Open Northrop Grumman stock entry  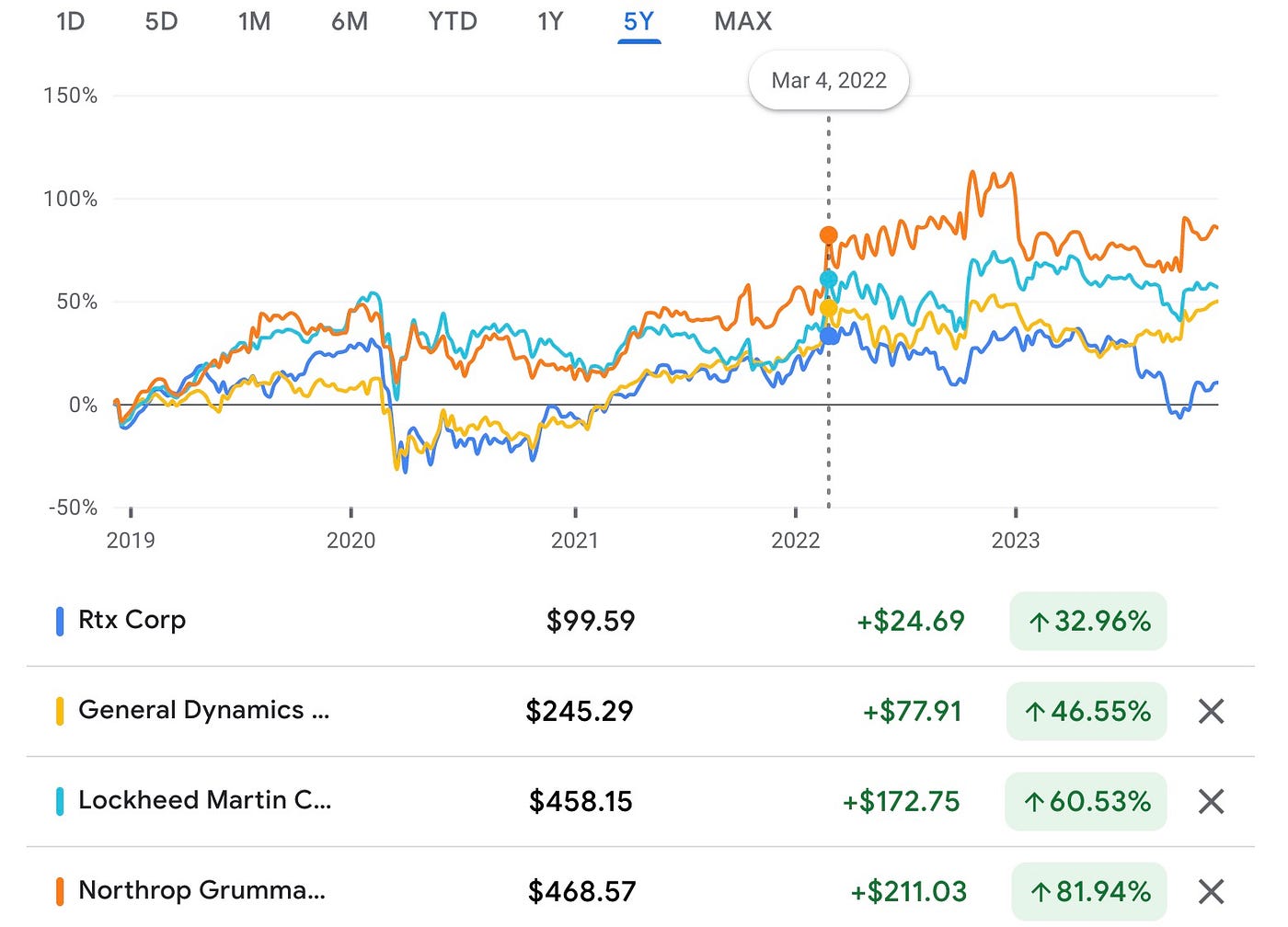(x=201, y=890)
